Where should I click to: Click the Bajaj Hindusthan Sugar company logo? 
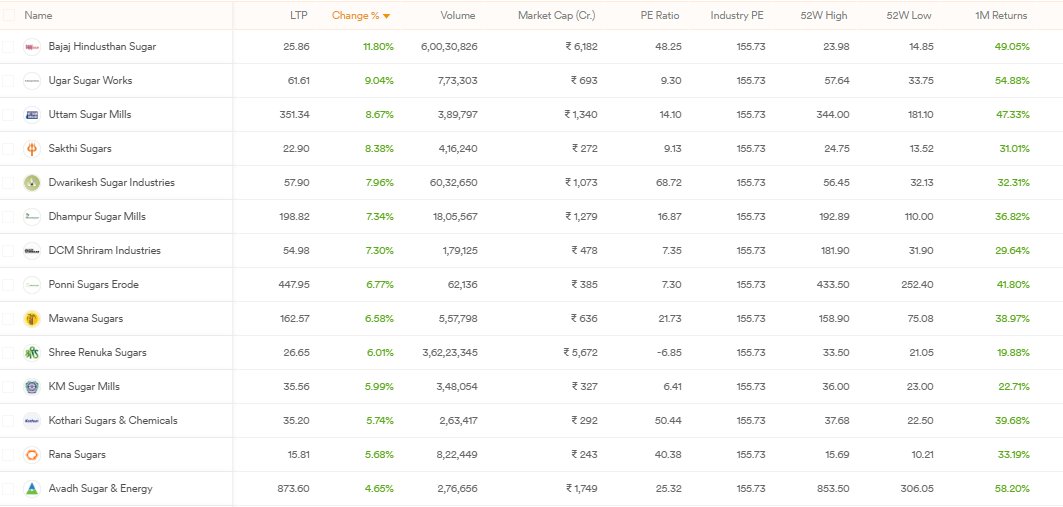pyautogui.click(x=32, y=47)
